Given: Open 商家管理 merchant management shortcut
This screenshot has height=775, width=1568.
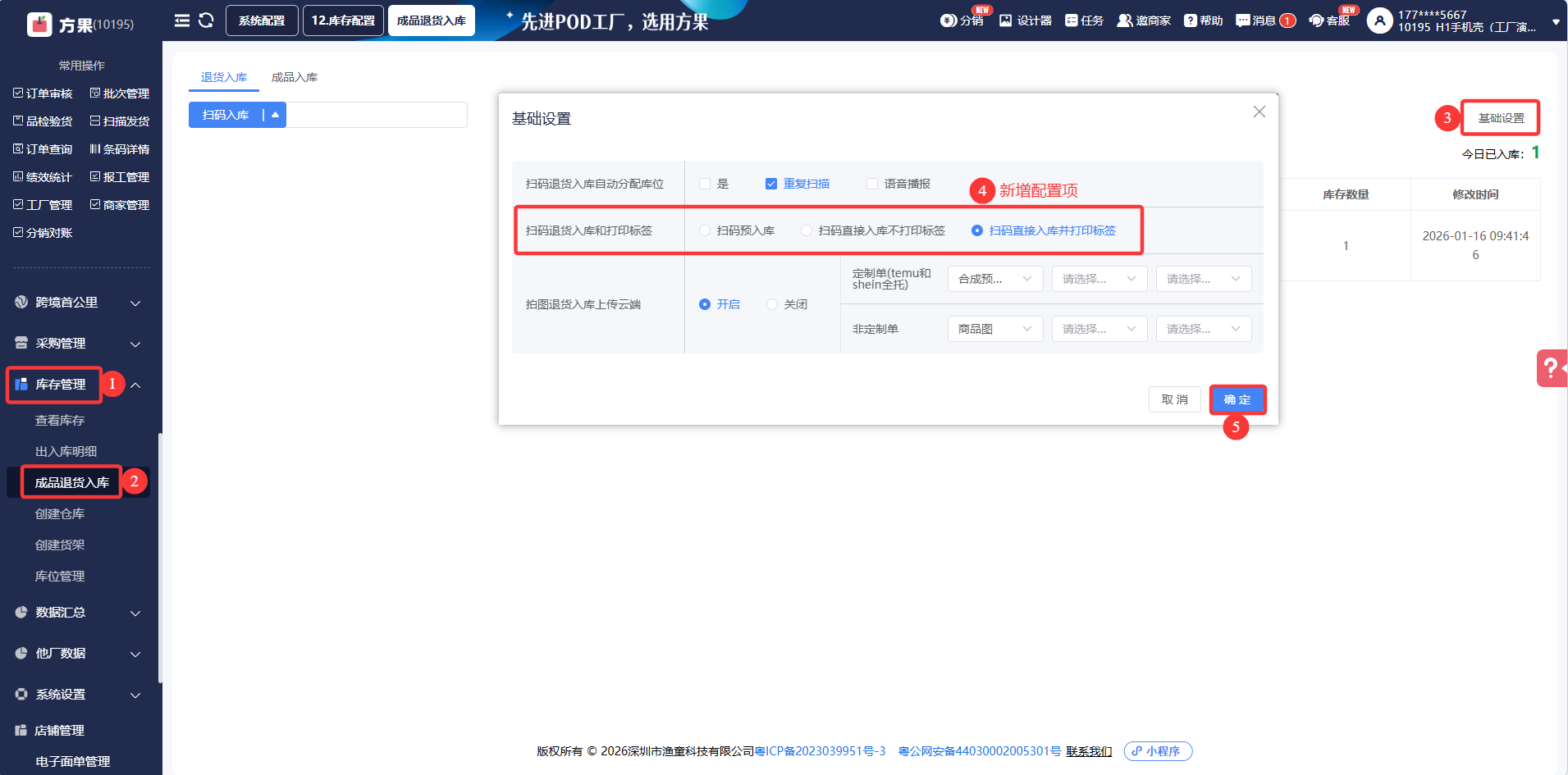Looking at the screenshot, I should click(120, 205).
